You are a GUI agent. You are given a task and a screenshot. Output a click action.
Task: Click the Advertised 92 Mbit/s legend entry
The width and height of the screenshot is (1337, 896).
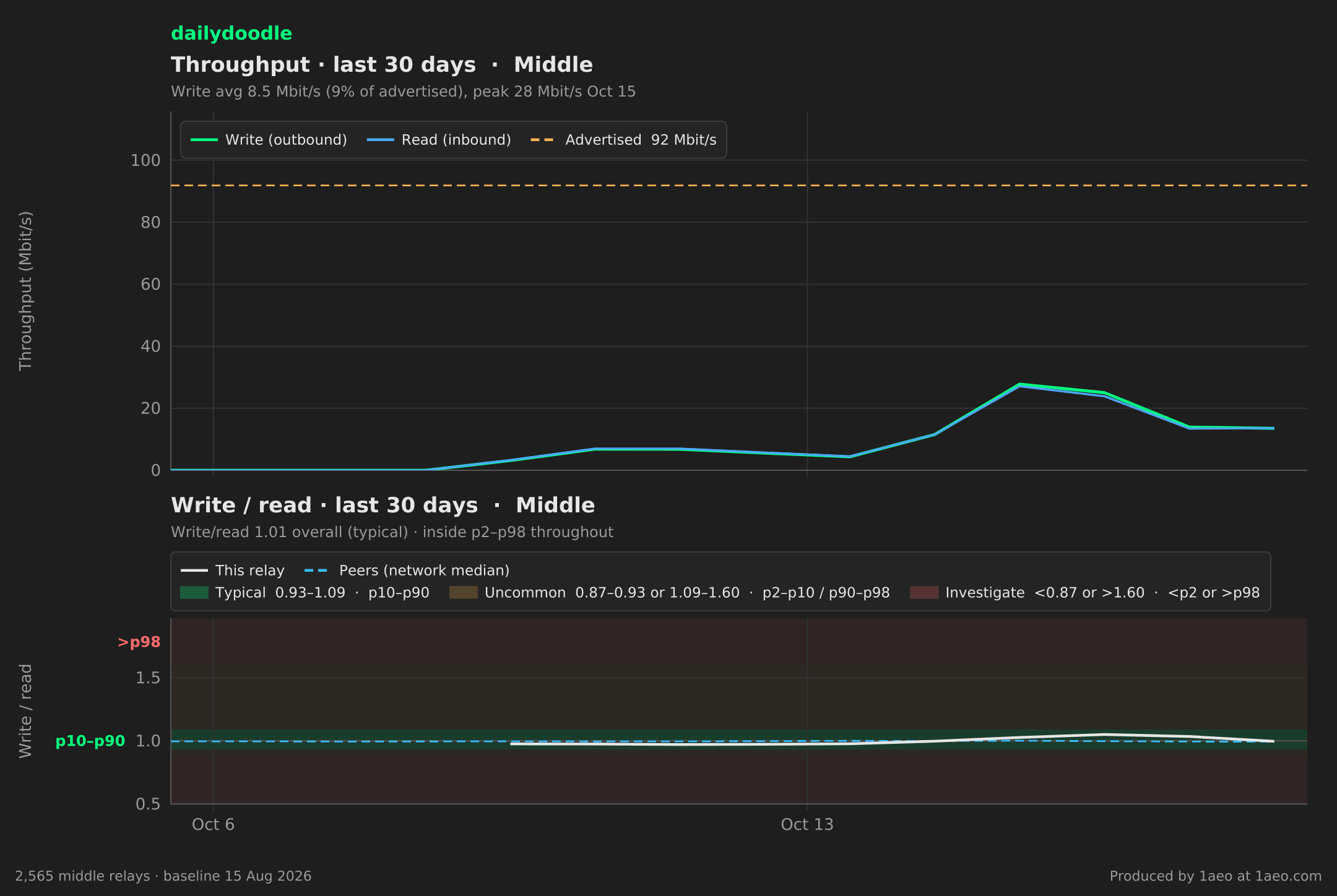[x=623, y=140]
